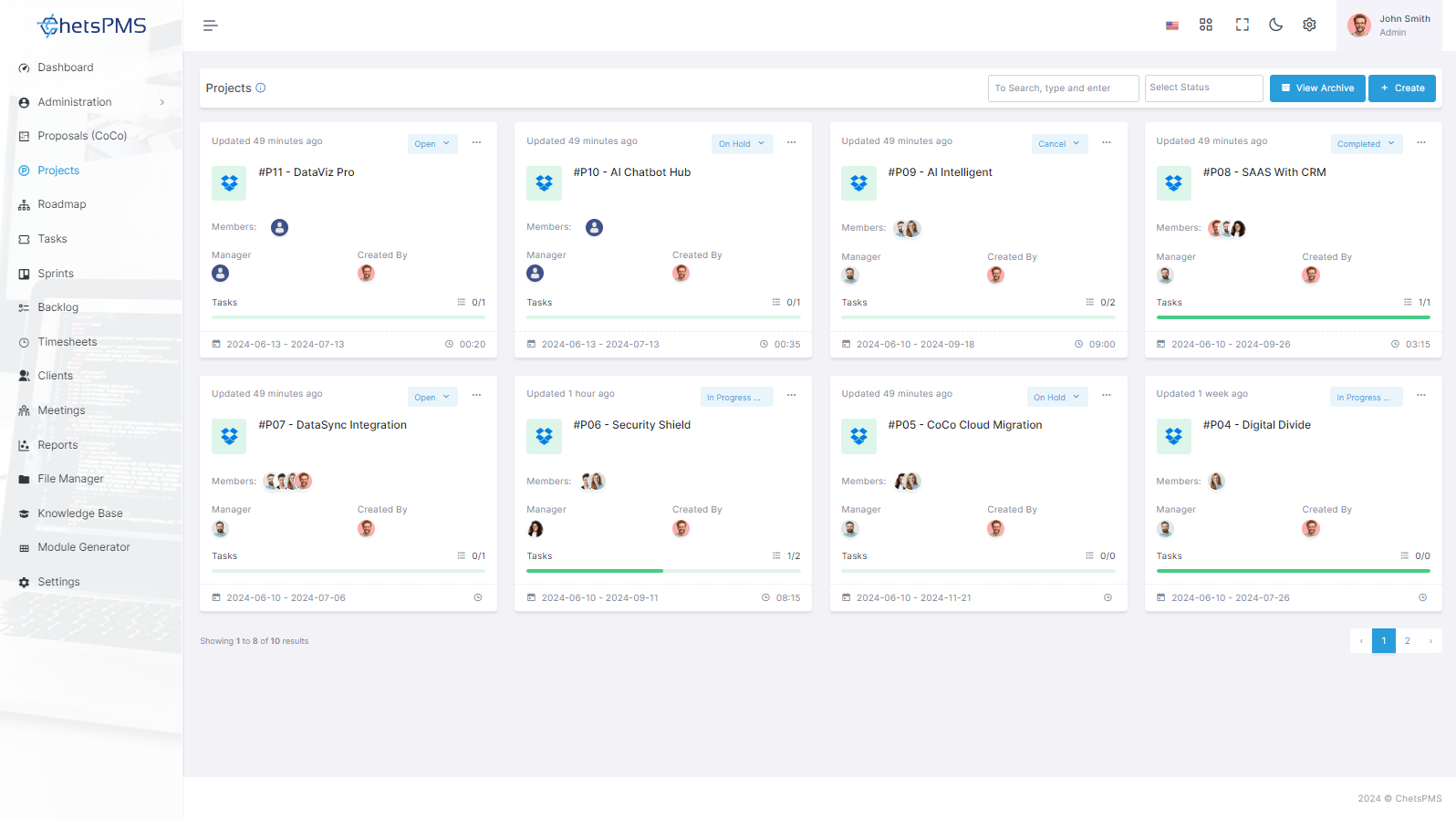Open more options for #P11 DataViz Pro
The width and height of the screenshot is (1456, 819).
tap(476, 142)
